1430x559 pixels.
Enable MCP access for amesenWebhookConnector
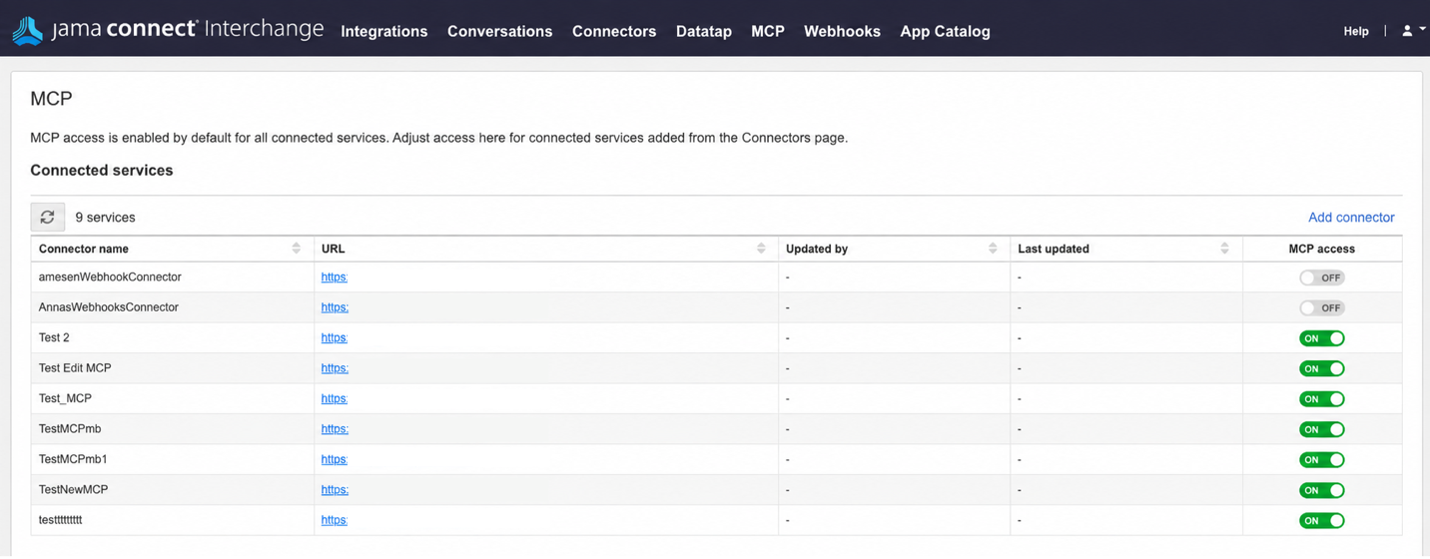(1322, 278)
